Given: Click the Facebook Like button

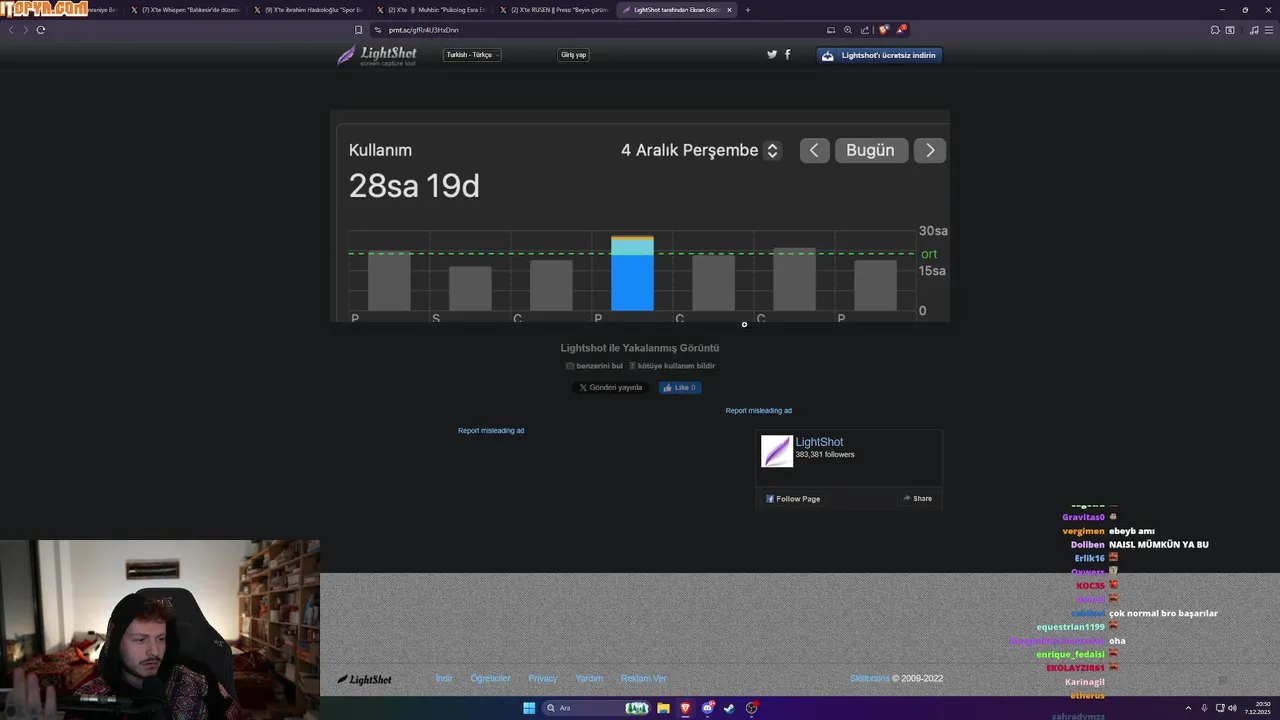Looking at the screenshot, I should pos(680,387).
